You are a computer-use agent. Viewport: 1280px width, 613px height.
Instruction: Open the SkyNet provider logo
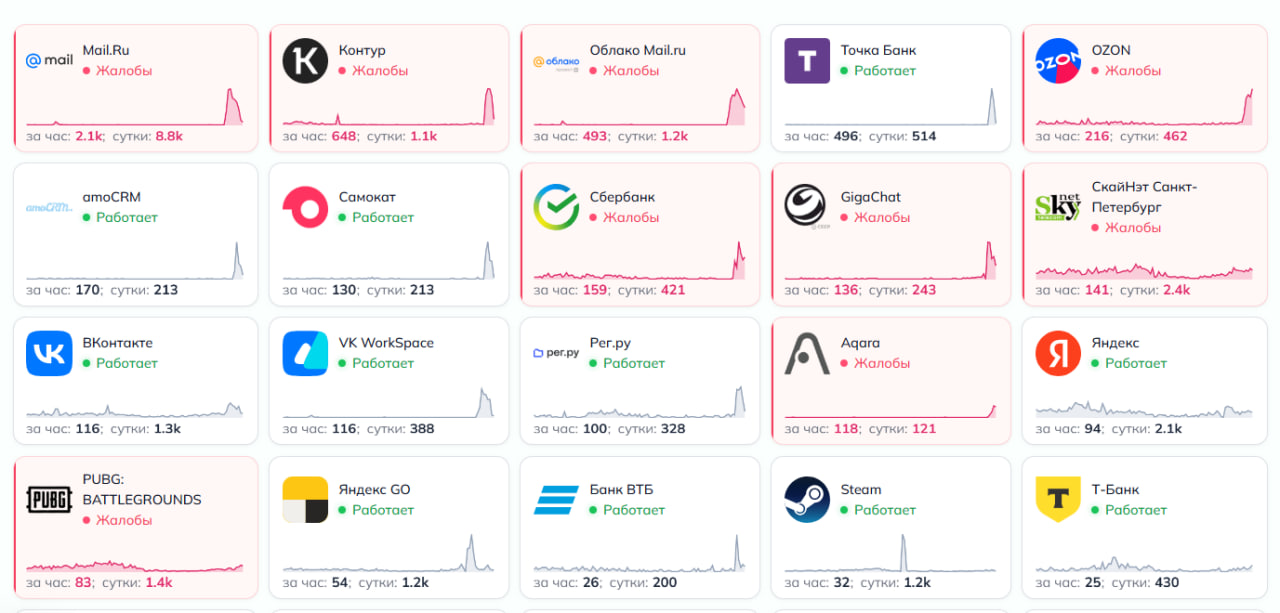[x=1058, y=207]
